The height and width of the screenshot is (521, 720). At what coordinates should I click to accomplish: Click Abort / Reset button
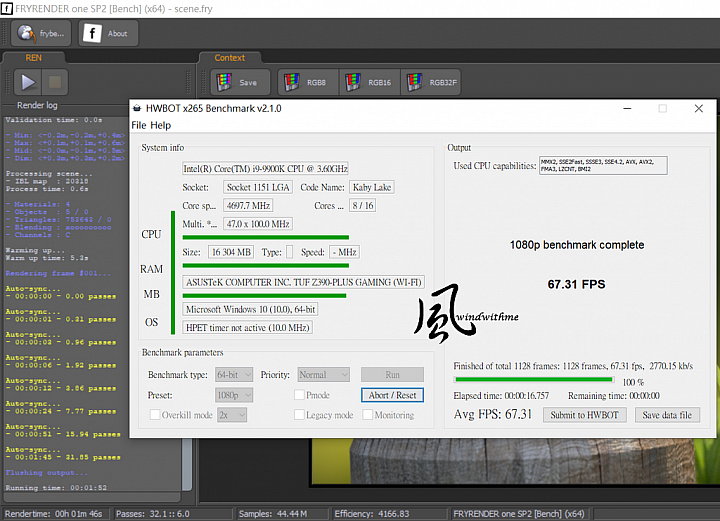coord(392,395)
